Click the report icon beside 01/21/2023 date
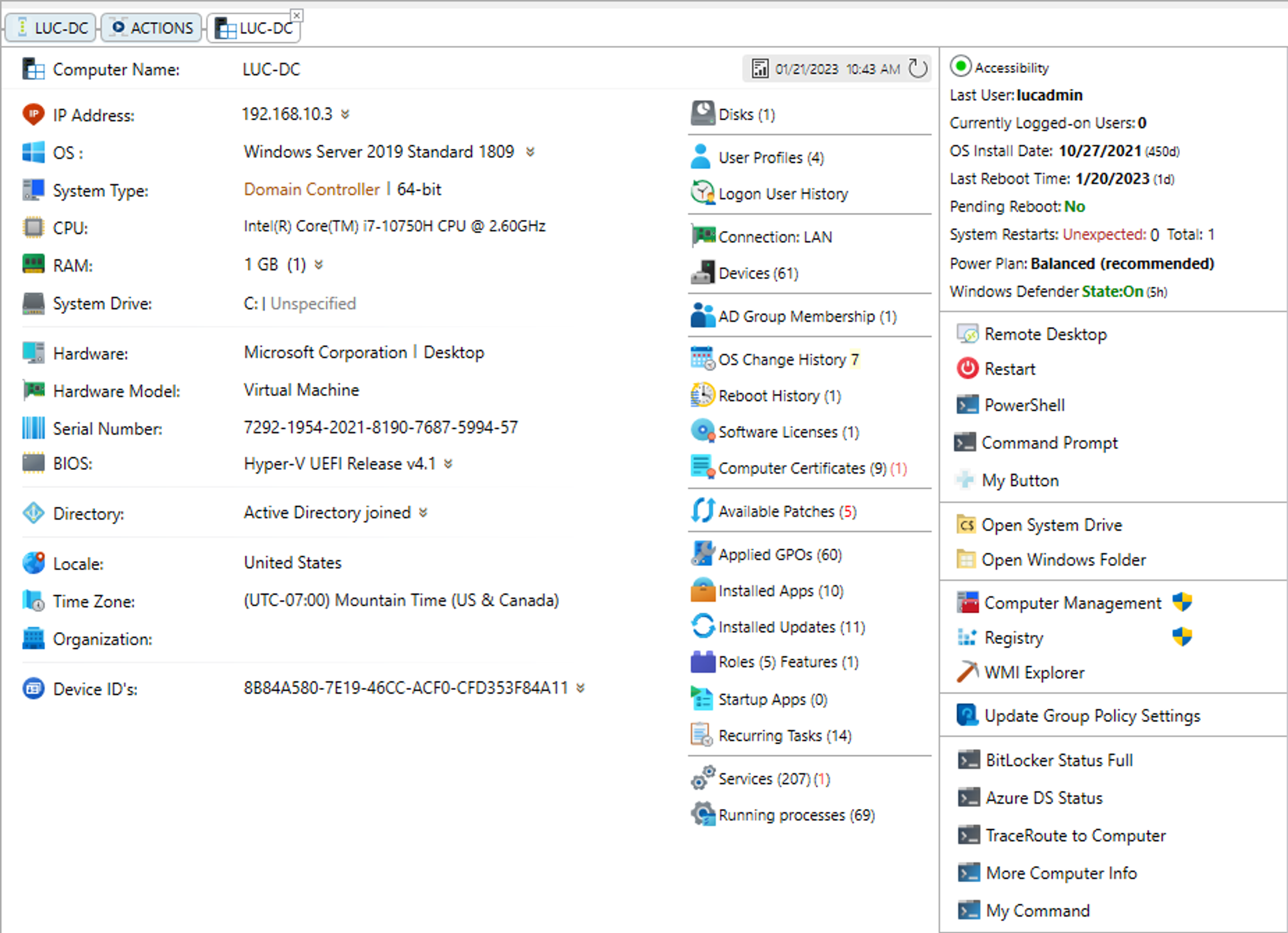1288x933 pixels. click(x=760, y=69)
